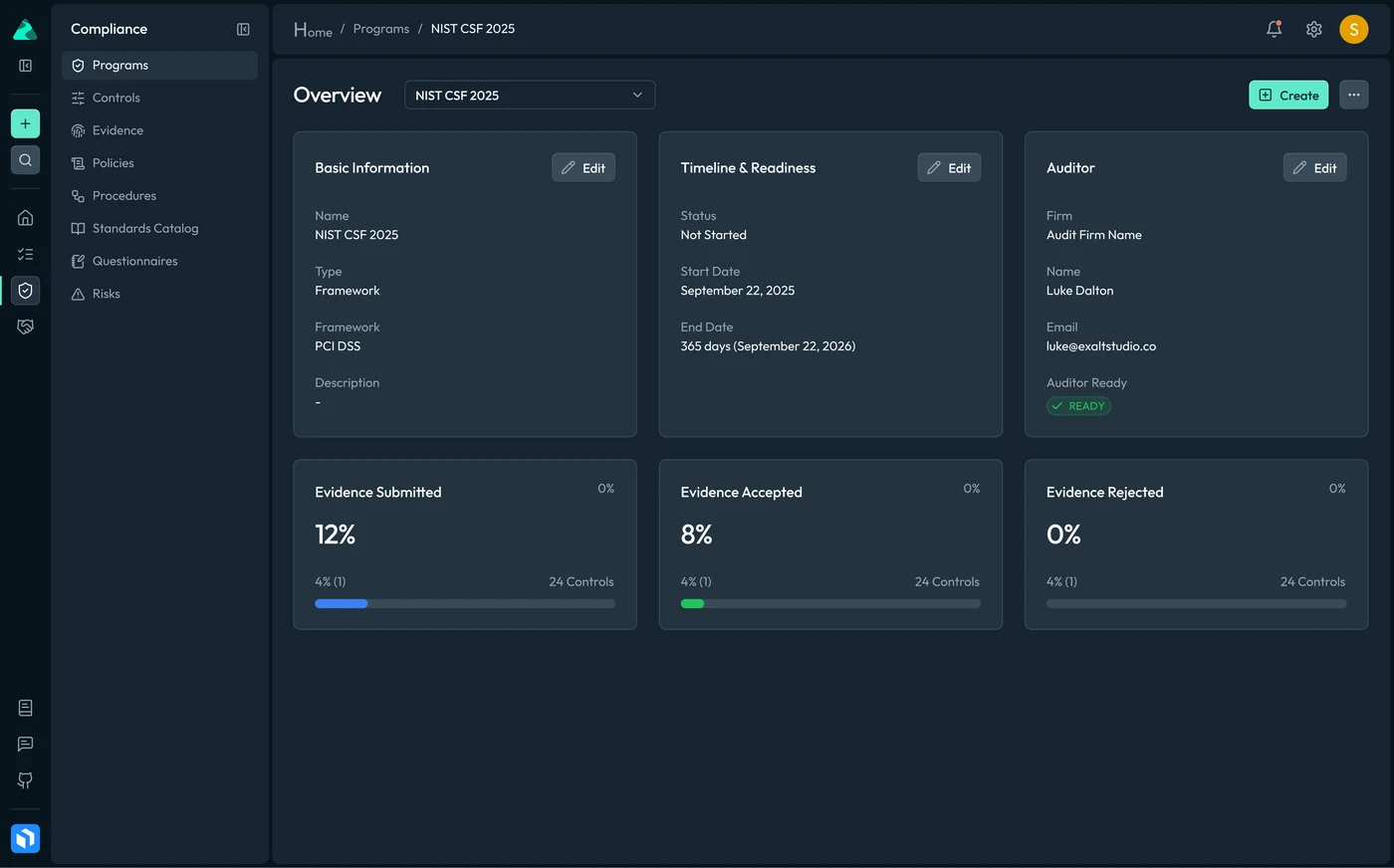Image resolution: width=1394 pixels, height=868 pixels.
Task: Click the end date 365 days text
Action: point(768,346)
